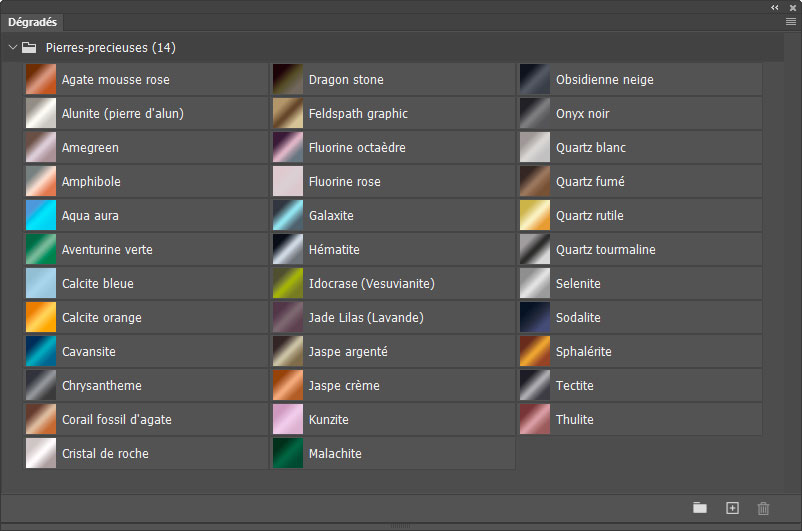Select the Pierres-precieuses folder icon
The width and height of the screenshot is (802, 531).
click(x=30, y=47)
